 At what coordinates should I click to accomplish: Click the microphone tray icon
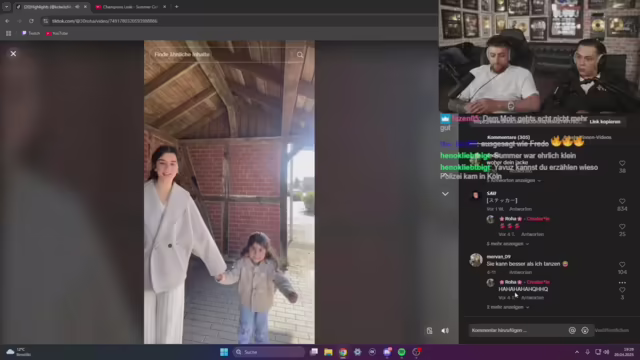587,352
